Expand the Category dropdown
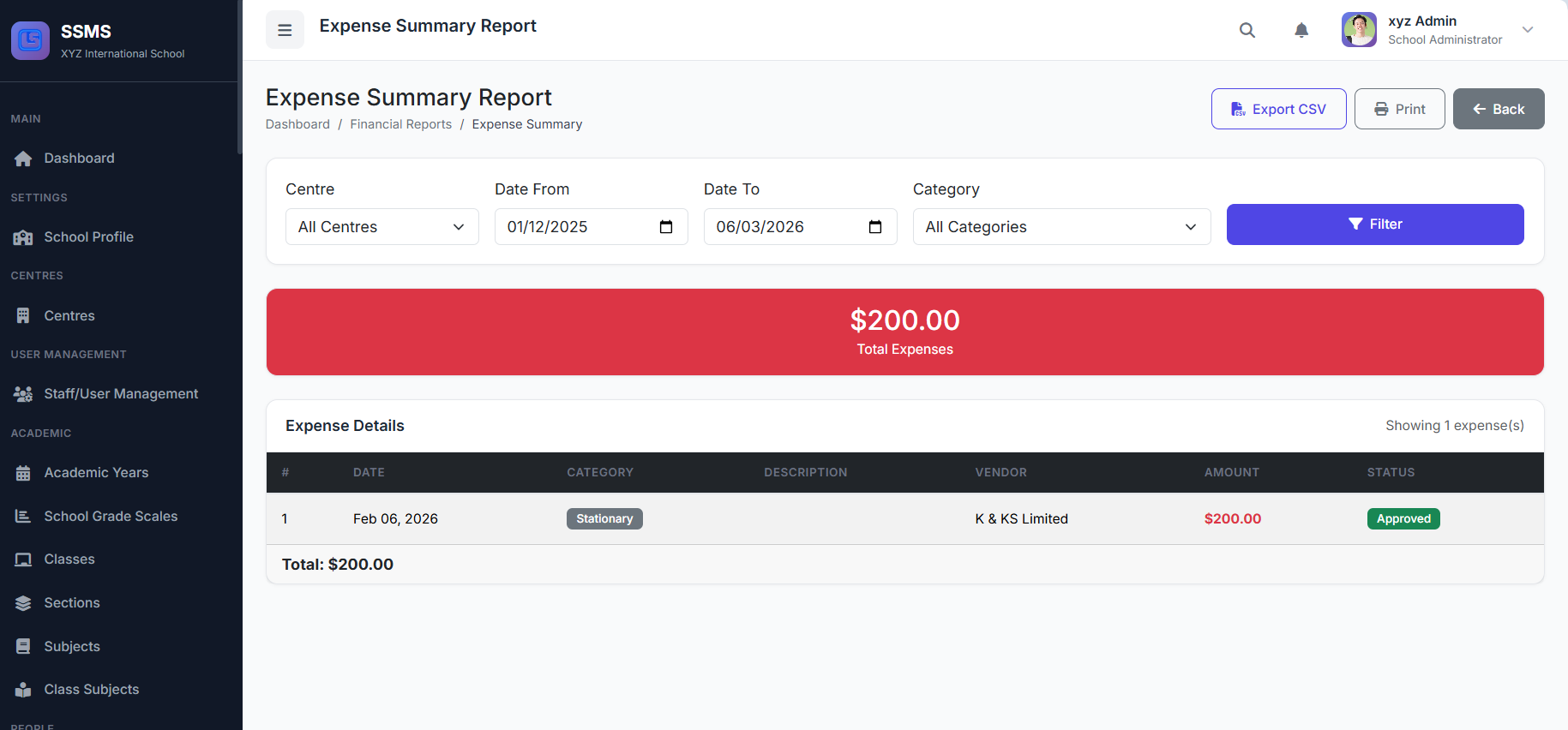1568x730 pixels. tap(1060, 227)
